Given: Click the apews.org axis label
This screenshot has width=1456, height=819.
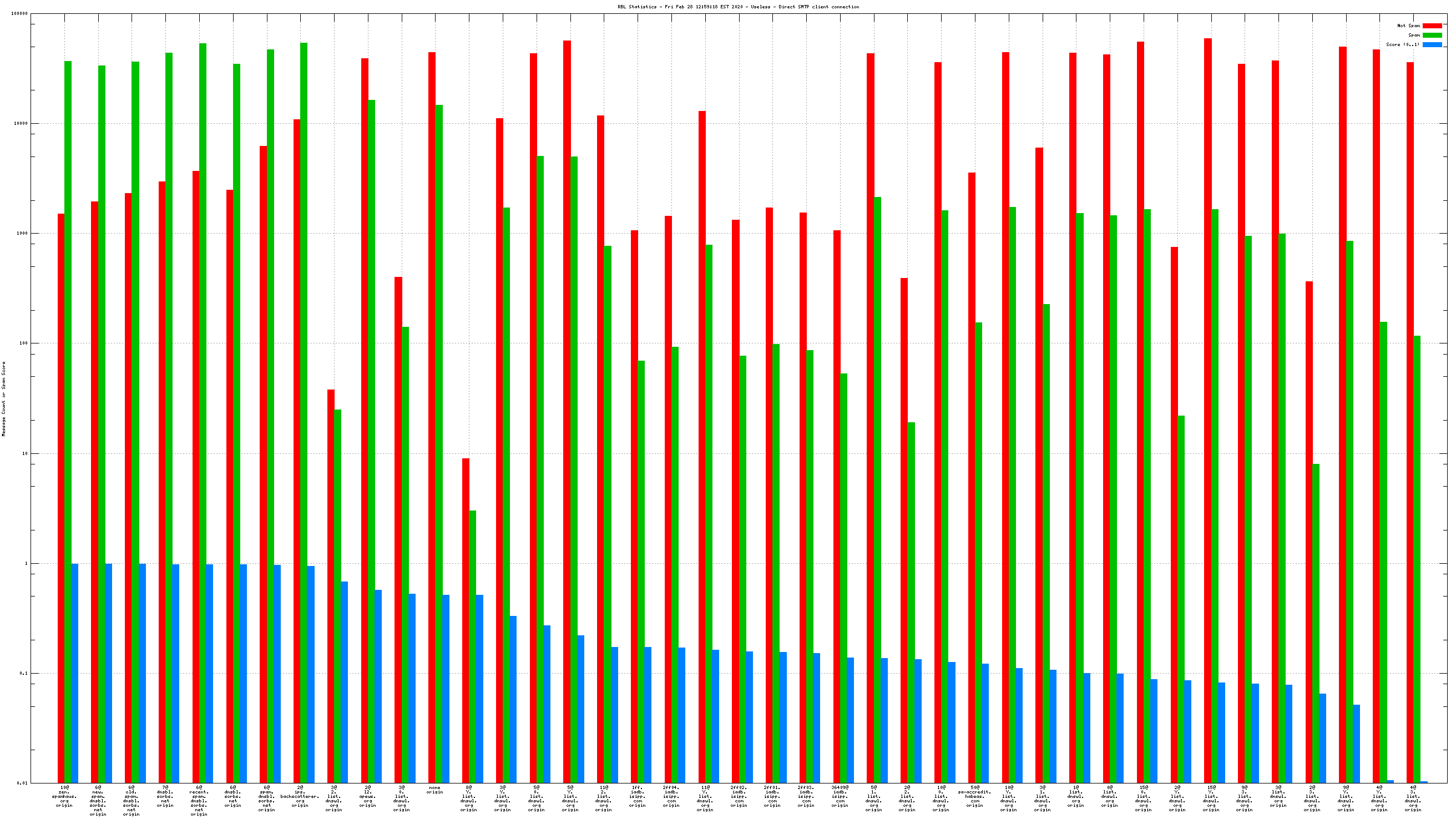Looking at the screenshot, I should click(367, 796).
